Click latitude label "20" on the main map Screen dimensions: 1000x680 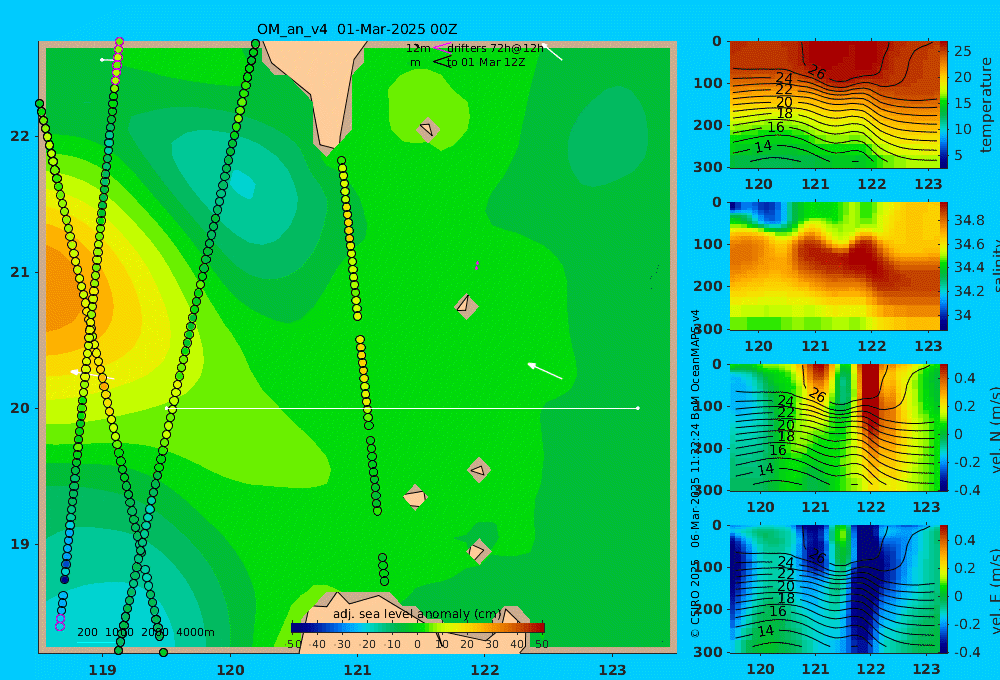(20, 408)
